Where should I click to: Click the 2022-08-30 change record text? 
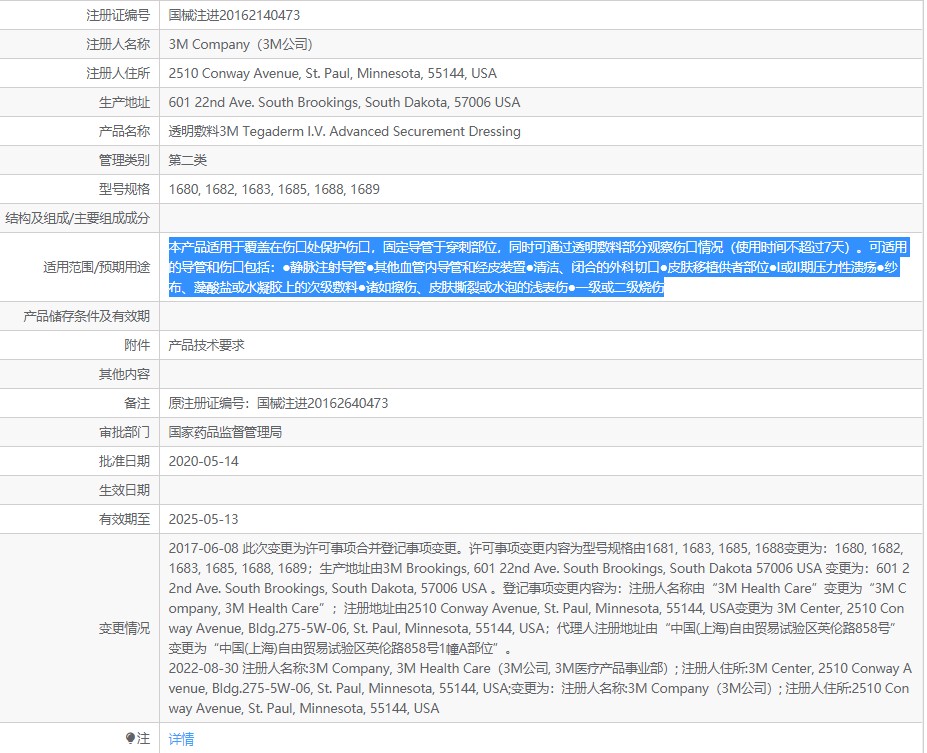pos(540,688)
